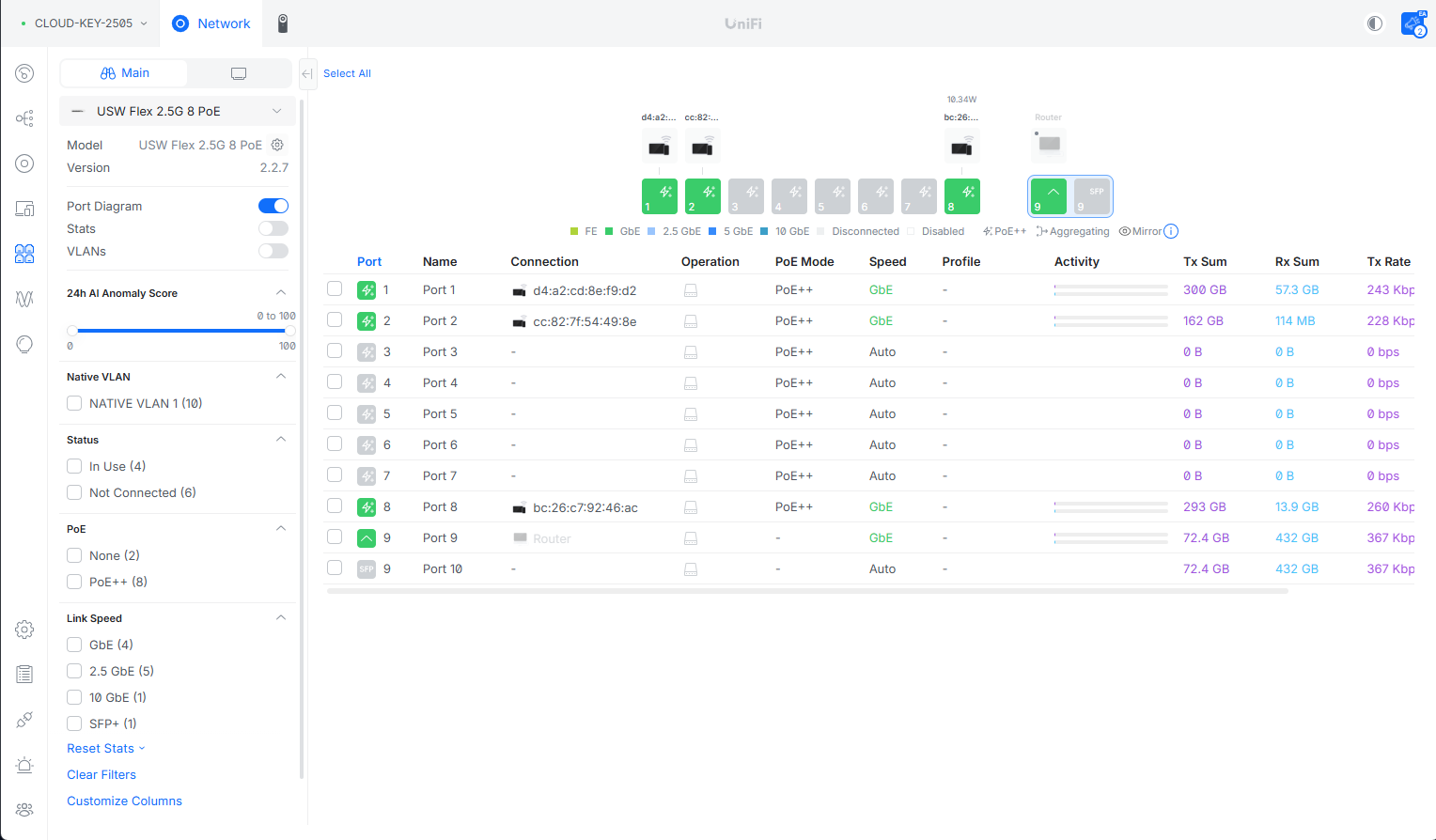Open the Settings gear in left sidebar
1436x840 pixels.
[x=24, y=630]
